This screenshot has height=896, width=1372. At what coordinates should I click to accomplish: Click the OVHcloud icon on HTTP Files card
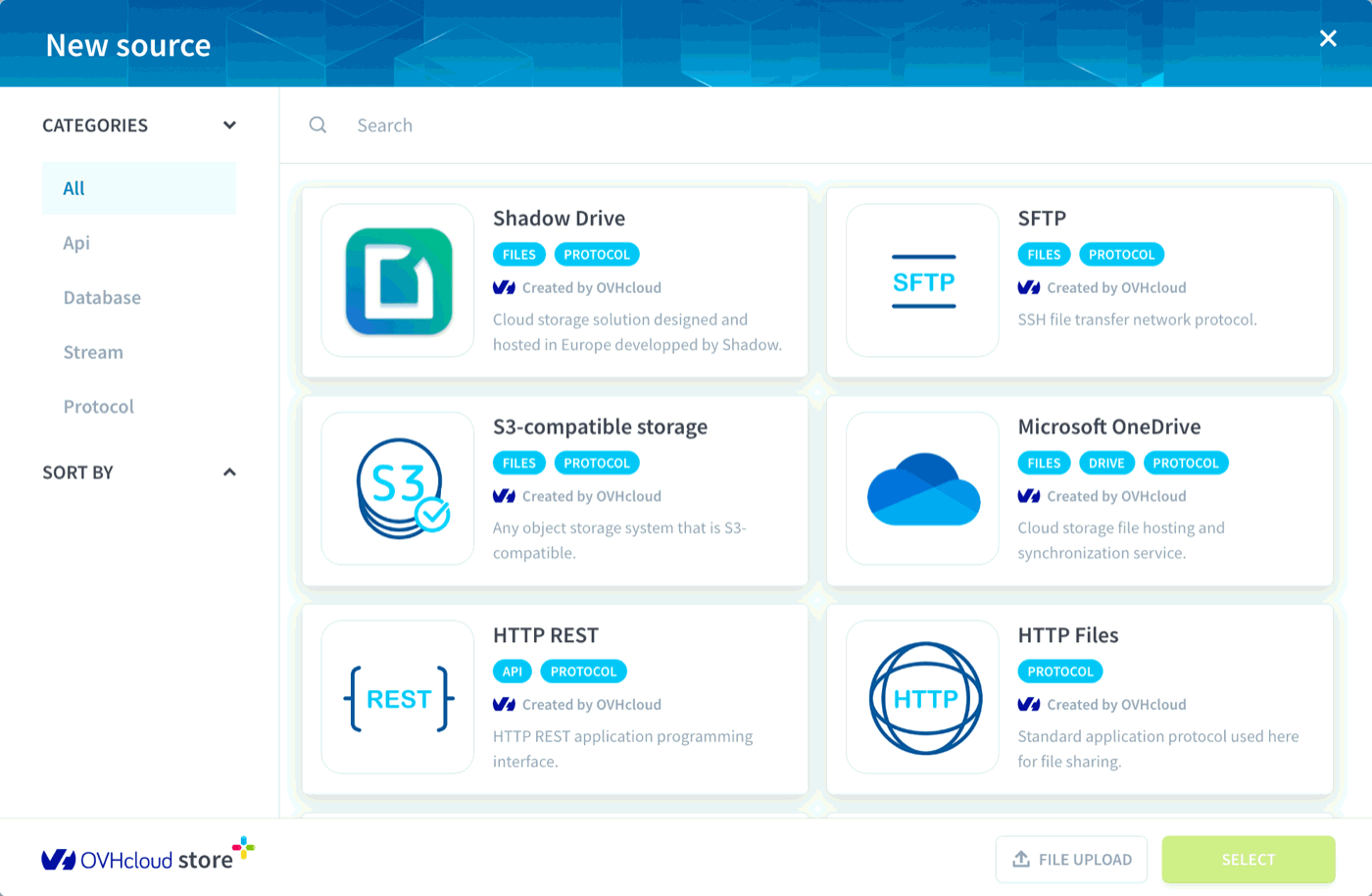[x=1029, y=704]
